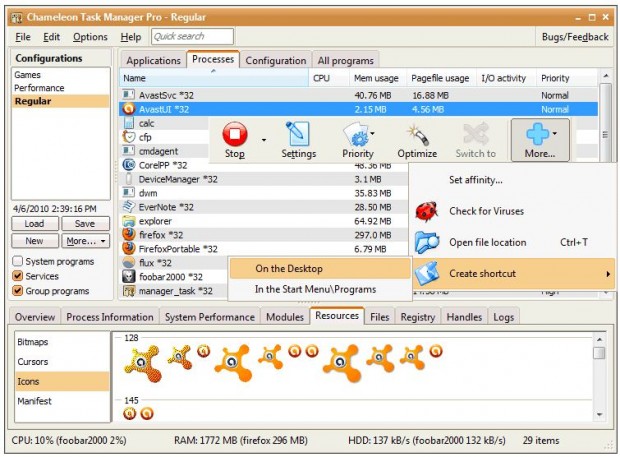Click the flux process icon

click(x=129, y=262)
